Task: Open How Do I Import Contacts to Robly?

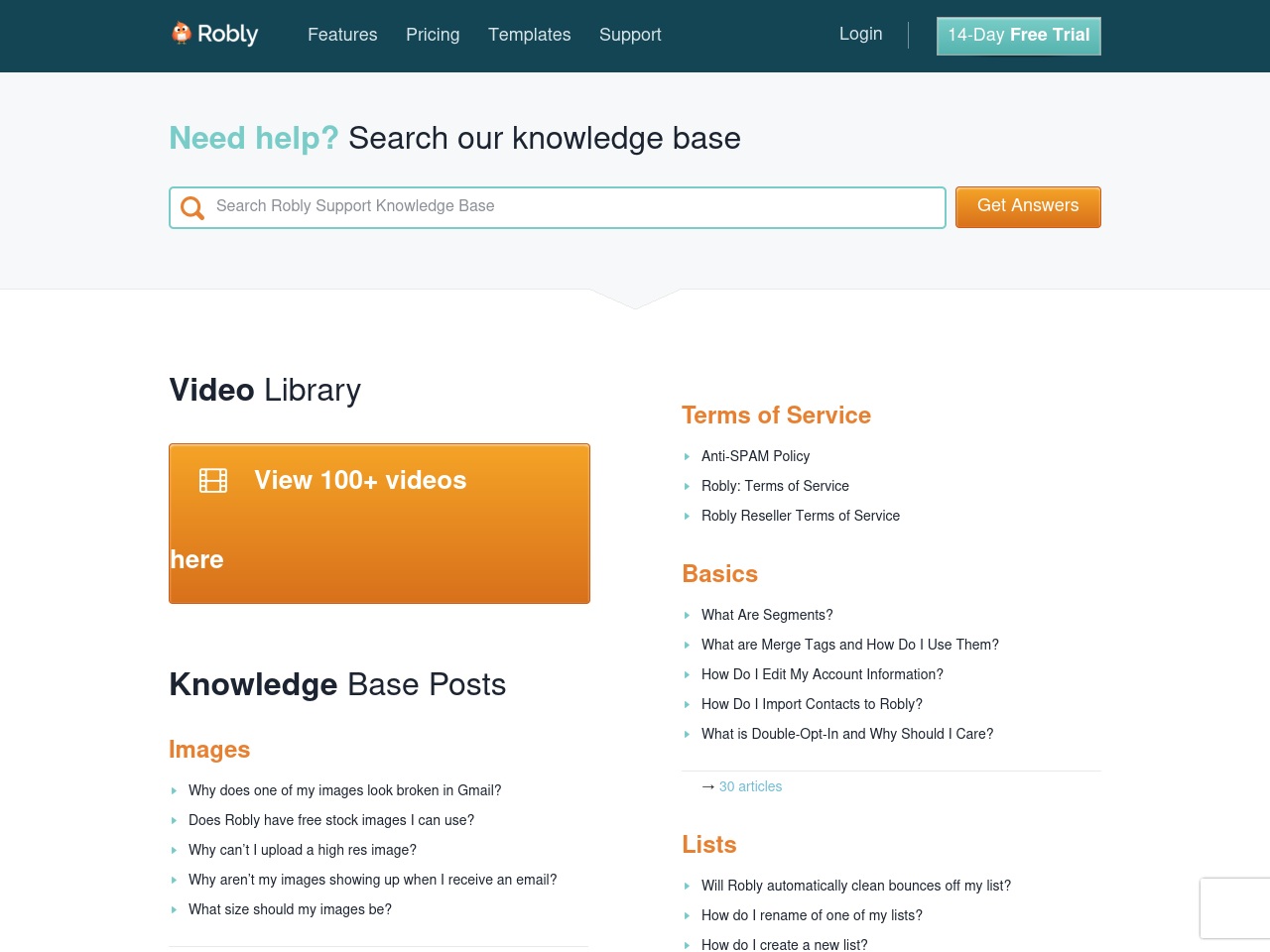Action: 812,704
